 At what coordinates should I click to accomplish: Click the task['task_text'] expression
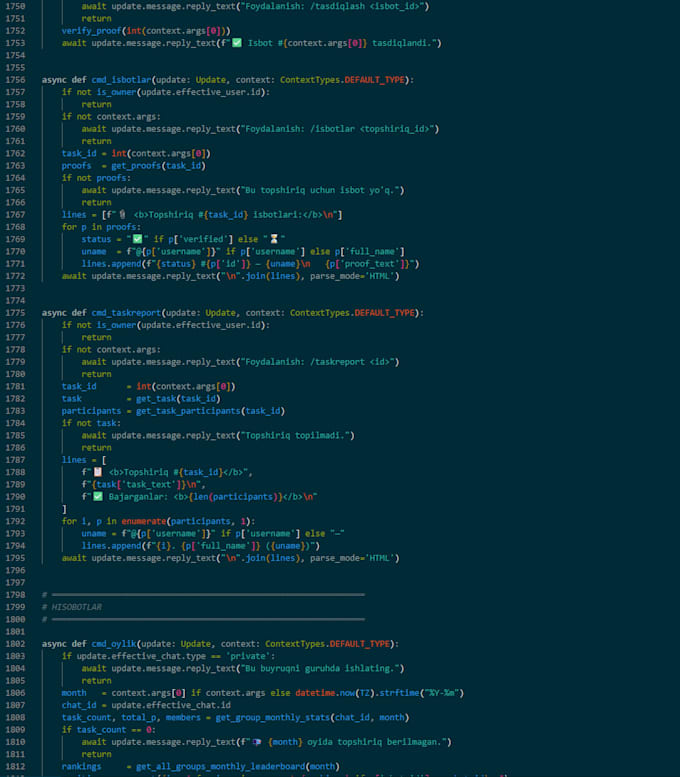pos(139,485)
